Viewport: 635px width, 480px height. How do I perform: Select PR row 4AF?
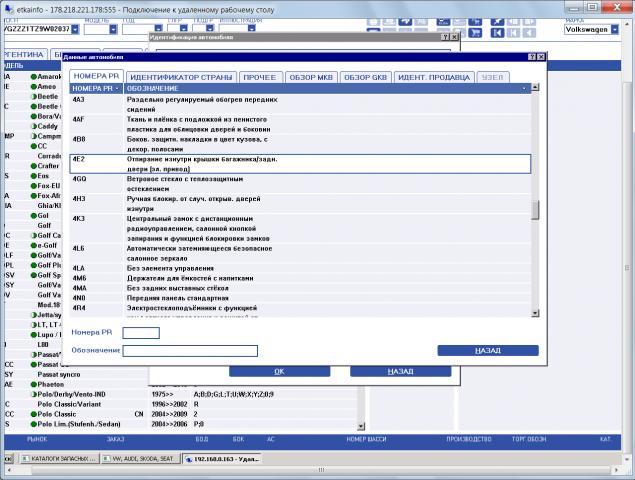[x=300, y=124]
